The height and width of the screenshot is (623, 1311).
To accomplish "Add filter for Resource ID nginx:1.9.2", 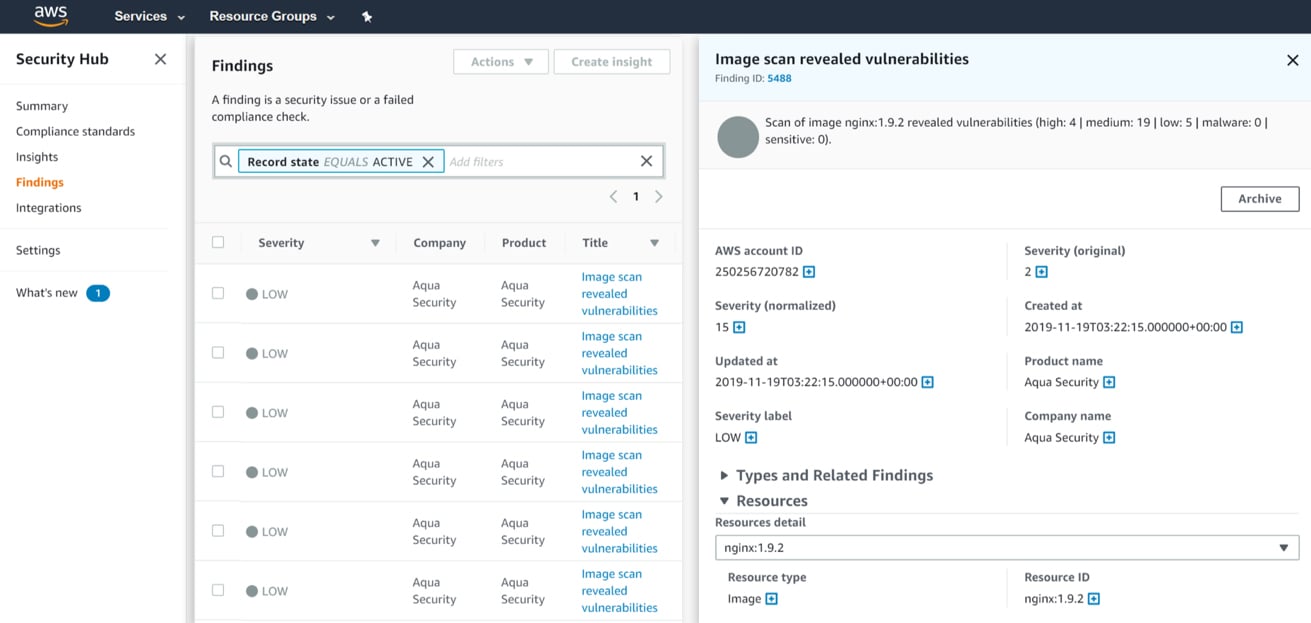I will pos(1093,599).
